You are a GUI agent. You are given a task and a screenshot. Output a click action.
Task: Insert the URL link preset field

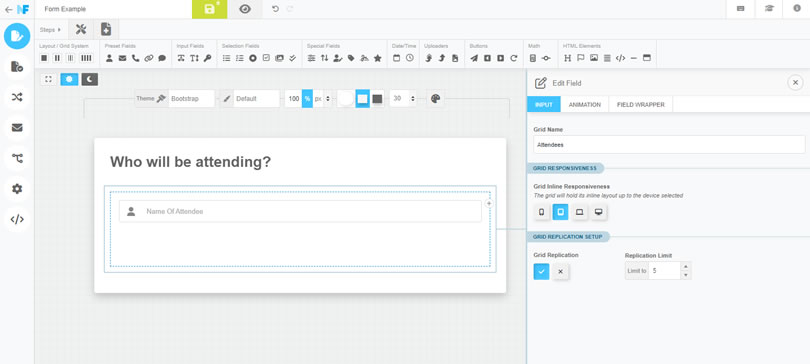(x=149, y=58)
